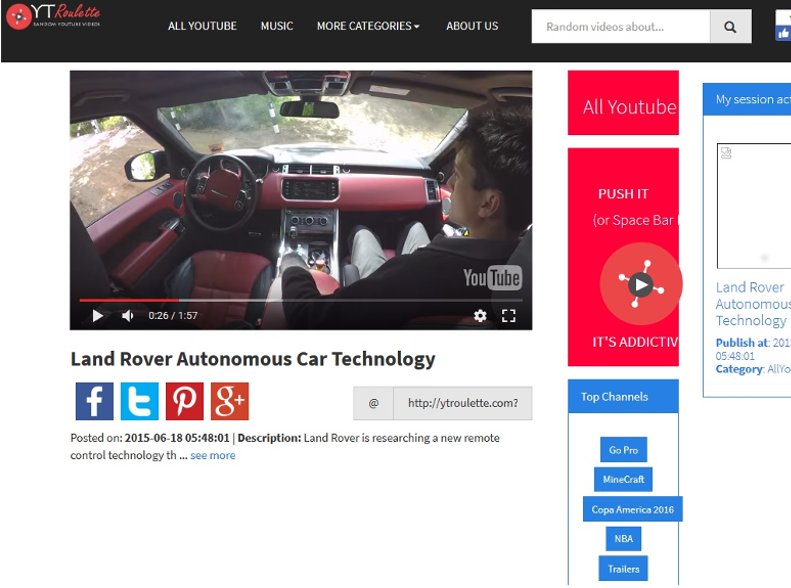Focus the random videos search field
Screen dimensions: 791x588
coord(620,27)
